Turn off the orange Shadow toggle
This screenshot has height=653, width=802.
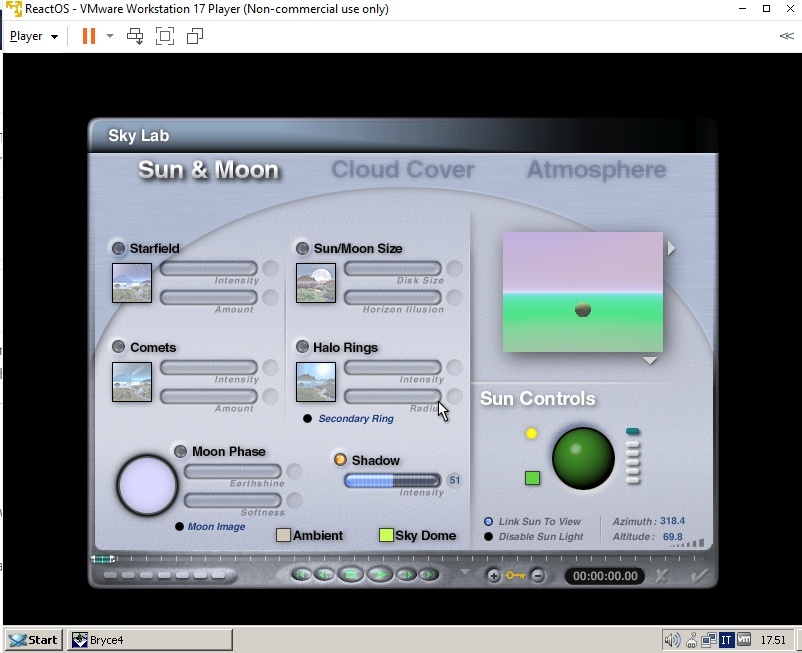coord(340,460)
